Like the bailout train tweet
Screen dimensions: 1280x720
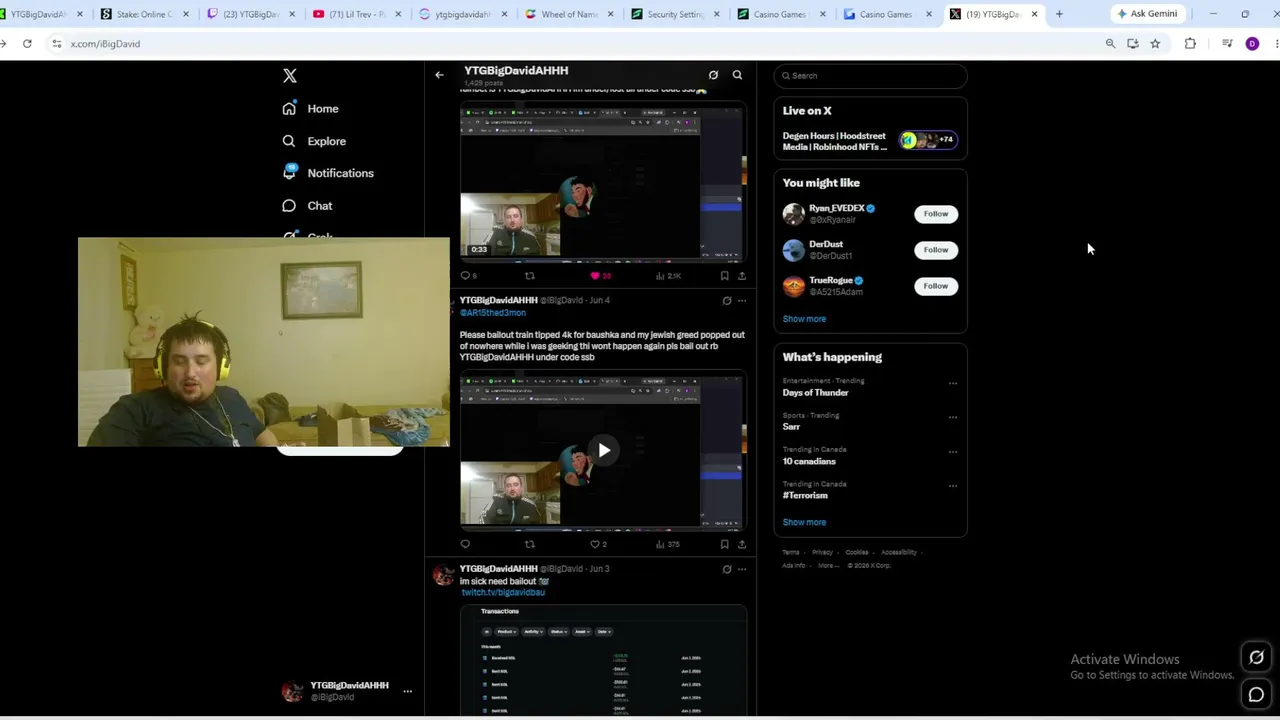(598, 544)
